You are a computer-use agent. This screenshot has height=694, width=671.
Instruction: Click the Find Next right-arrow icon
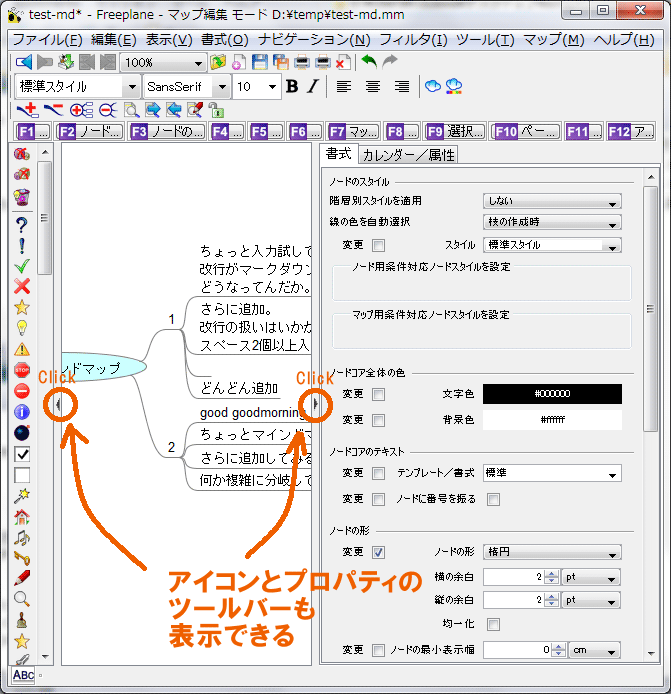(x=153, y=110)
